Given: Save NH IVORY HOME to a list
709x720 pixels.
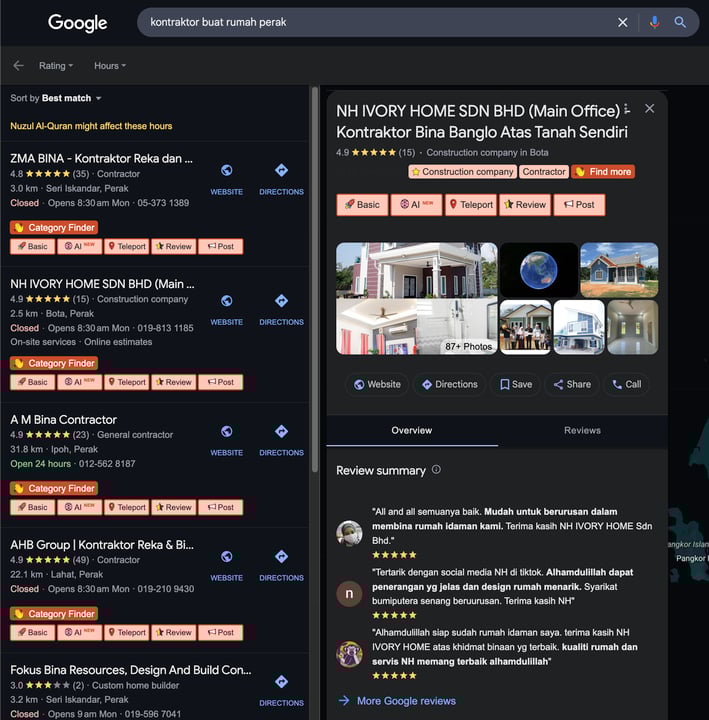Looking at the screenshot, I should [516, 384].
